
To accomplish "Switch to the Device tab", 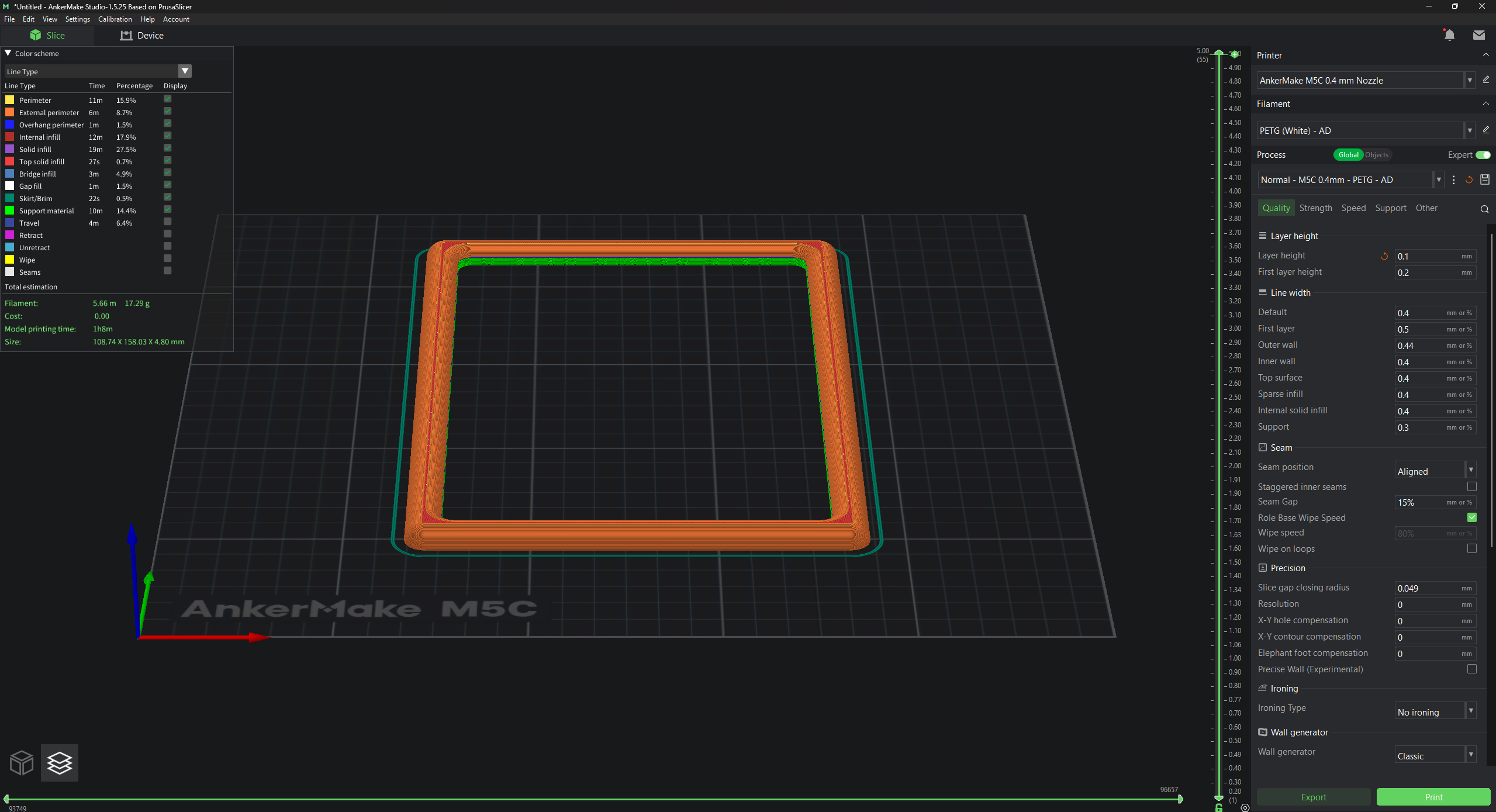I will pyautogui.click(x=142, y=36).
